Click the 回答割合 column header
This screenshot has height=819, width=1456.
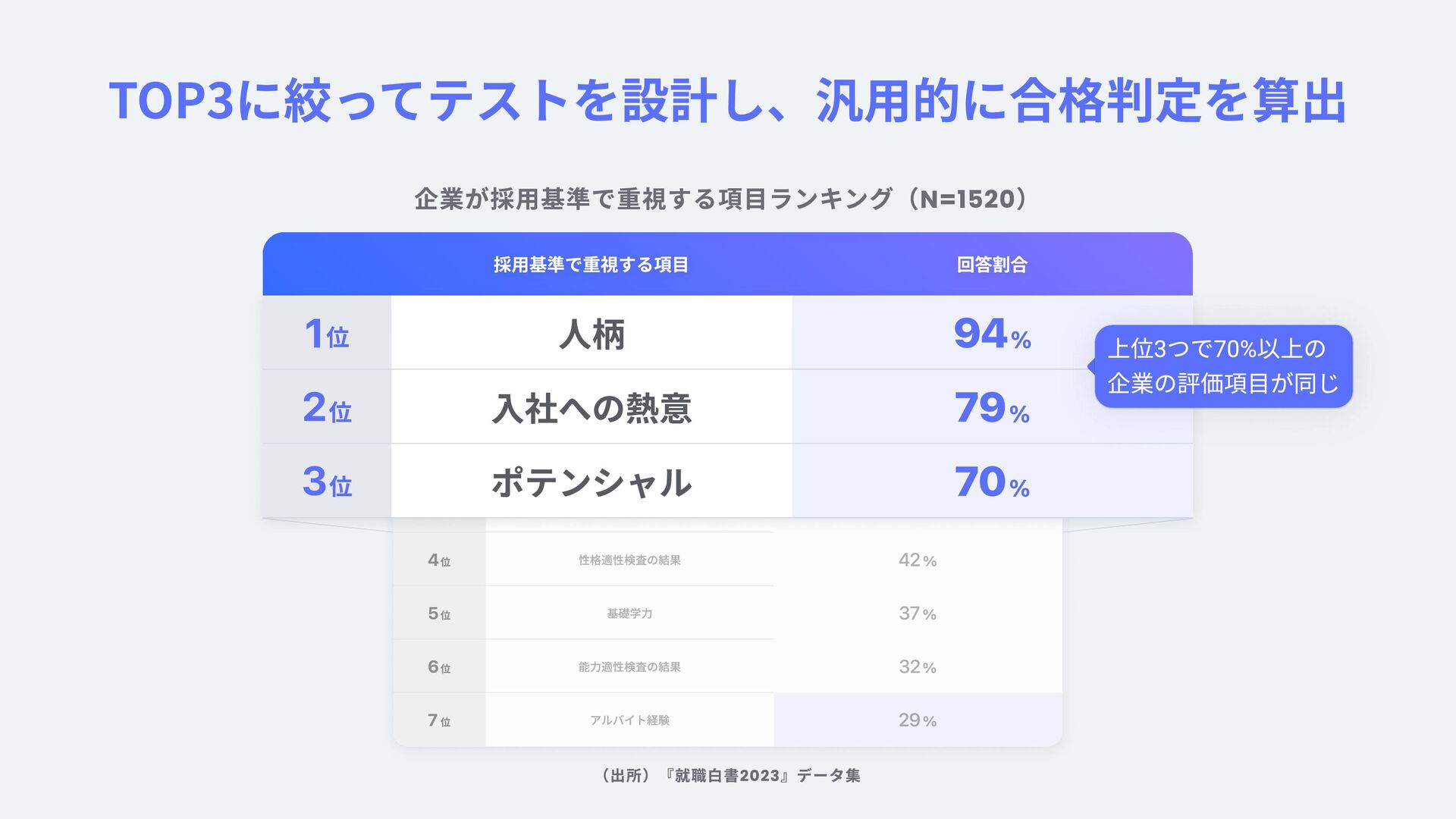point(992,265)
